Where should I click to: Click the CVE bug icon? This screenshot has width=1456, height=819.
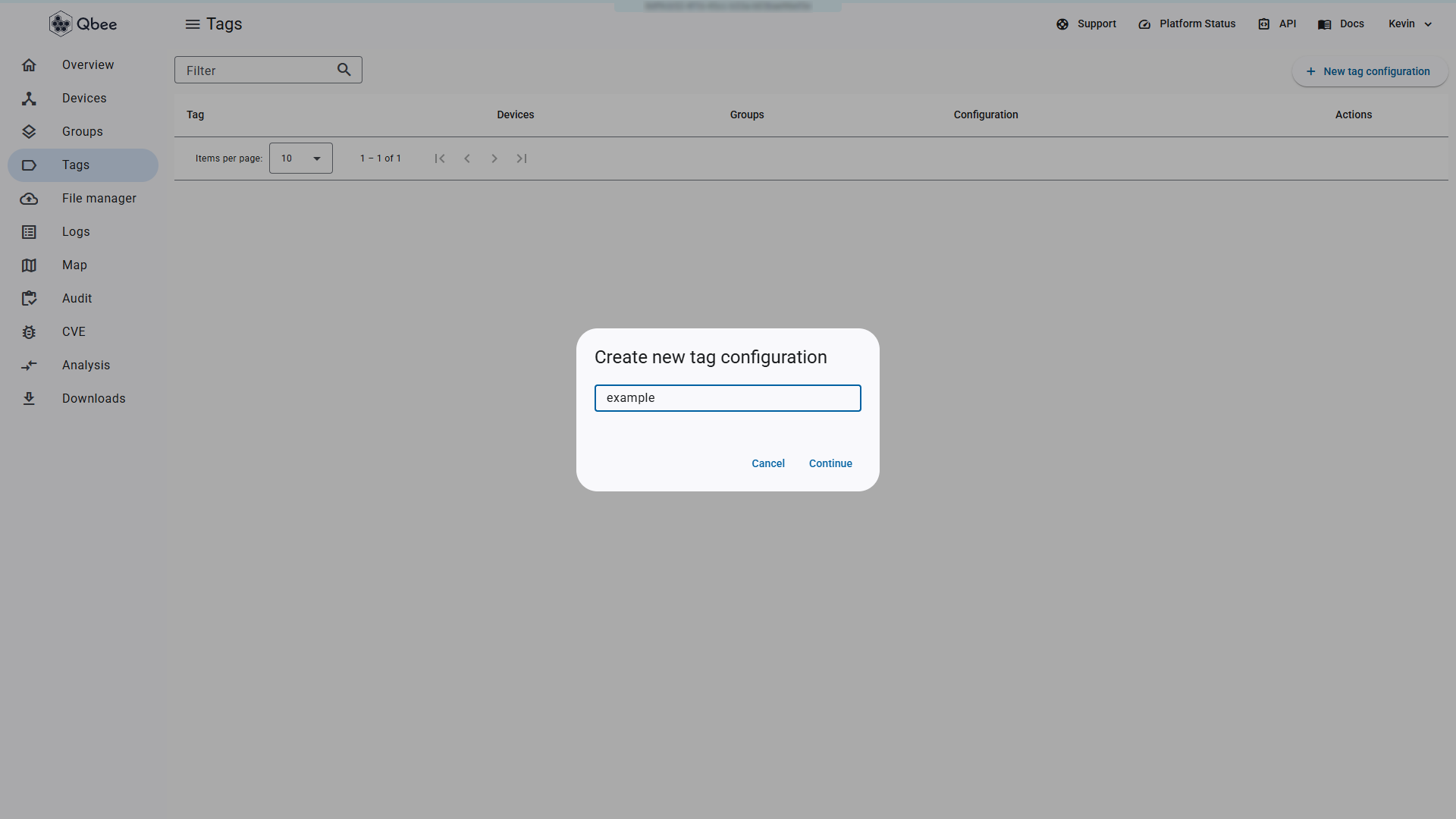click(29, 332)
